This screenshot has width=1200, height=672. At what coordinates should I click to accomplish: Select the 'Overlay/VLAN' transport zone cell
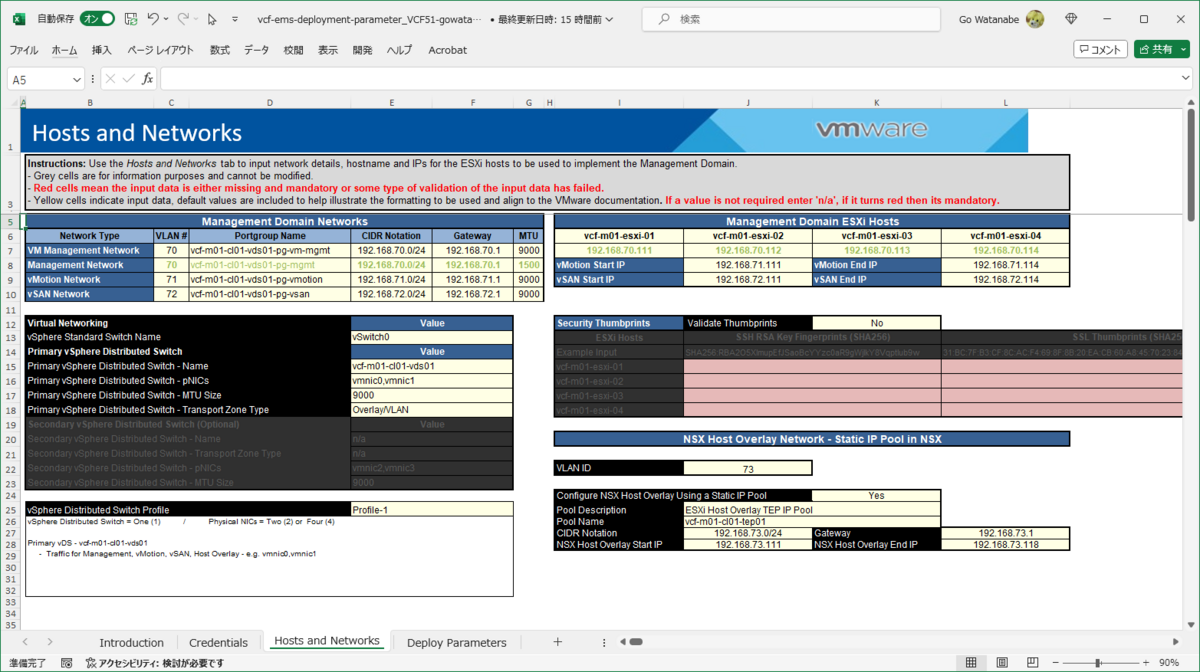(x=432, y=410)
